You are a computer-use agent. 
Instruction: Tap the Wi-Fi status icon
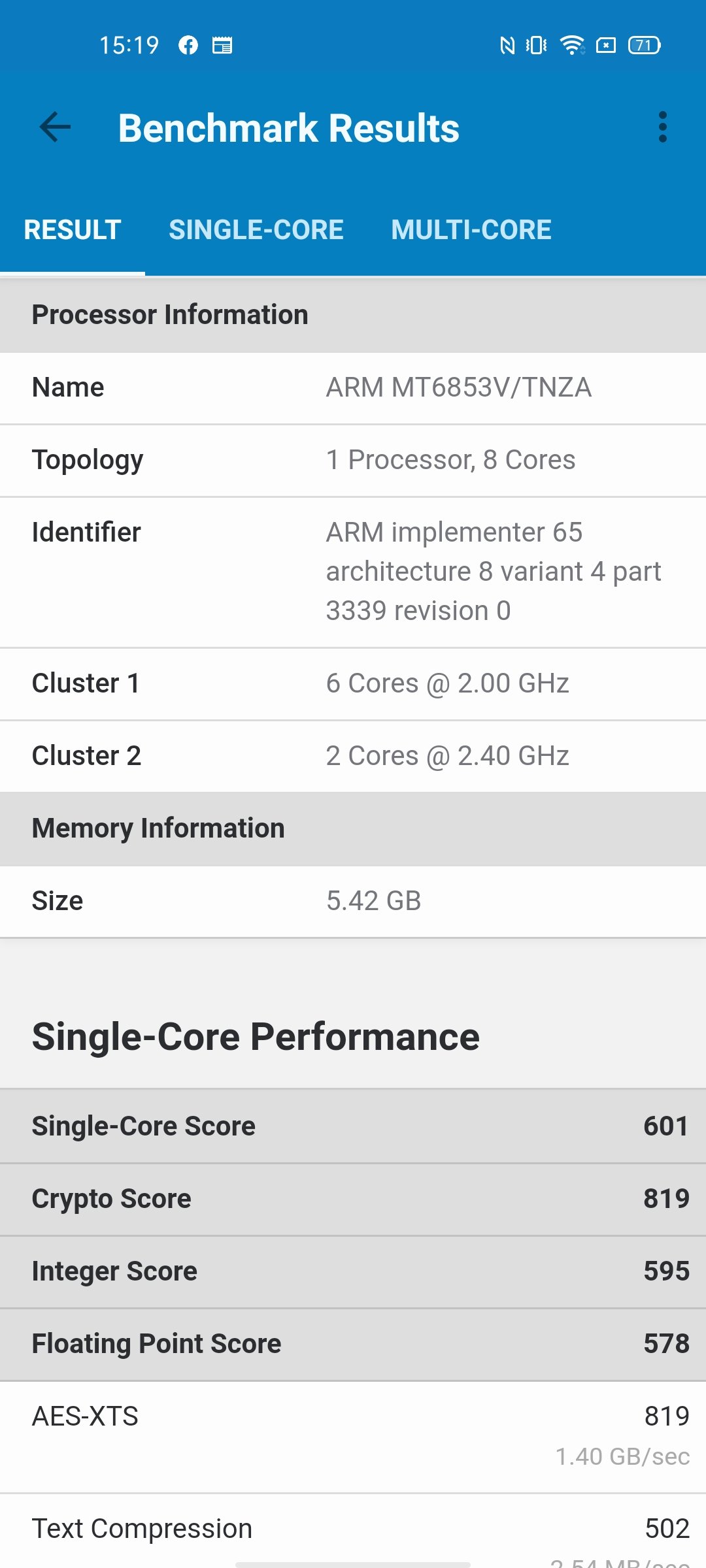click(x=572, y=45)
